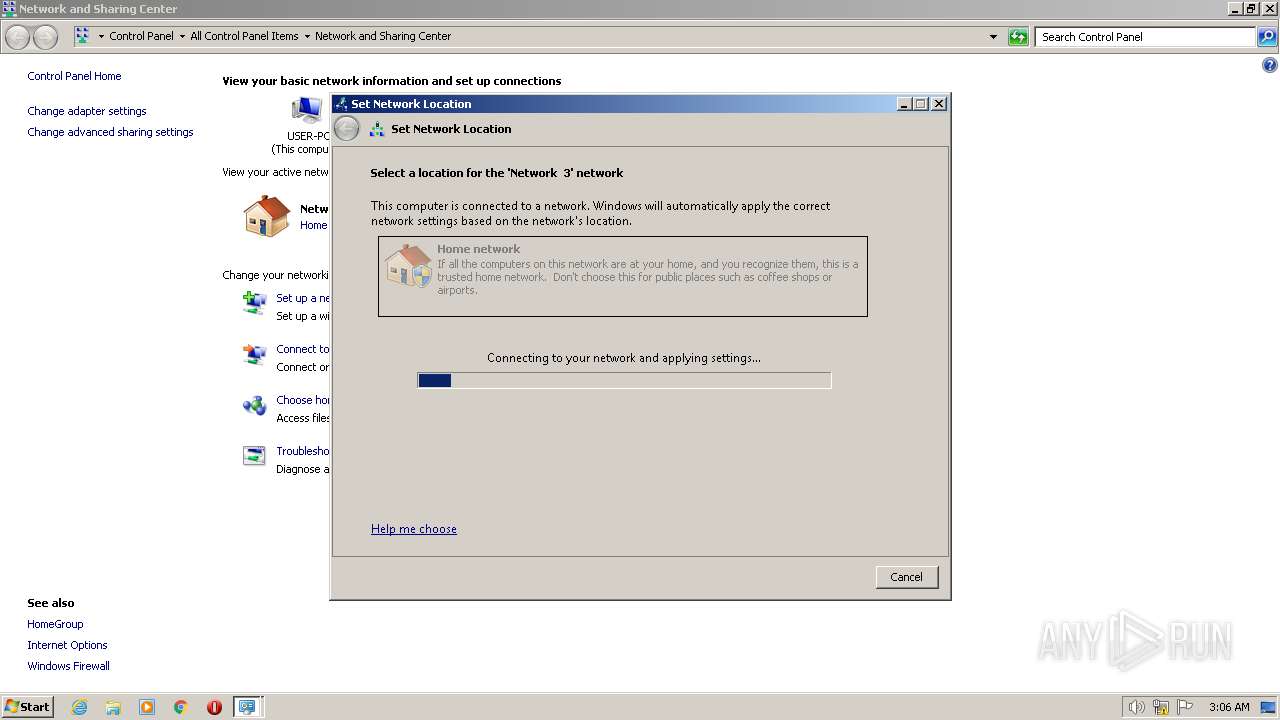Click the explorer Back navigation button
Viewport: 1280px width, 720px height.
pos(18,37)
